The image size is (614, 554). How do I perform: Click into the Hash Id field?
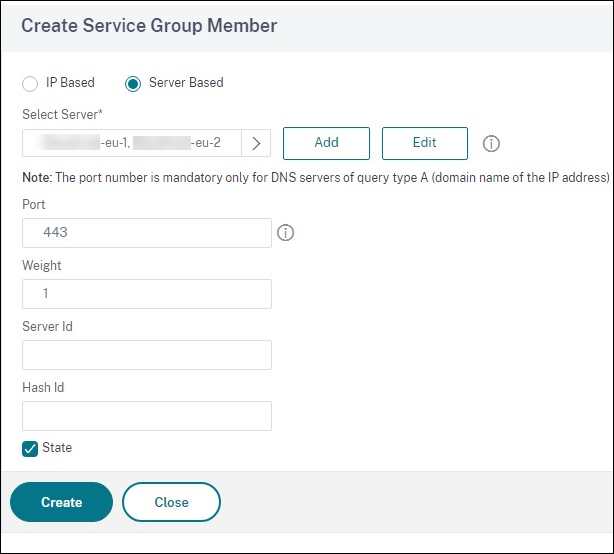pos(146,416)
